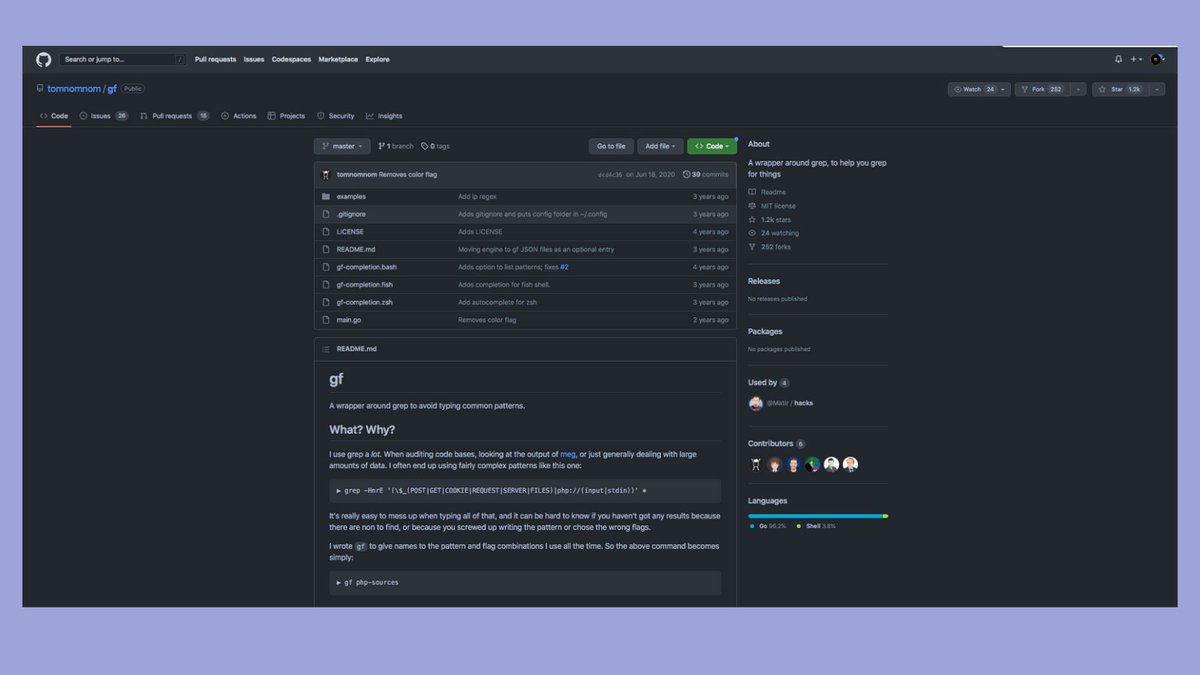Click the Go 96.2% language entry
1200x675 pixels.
767,525
